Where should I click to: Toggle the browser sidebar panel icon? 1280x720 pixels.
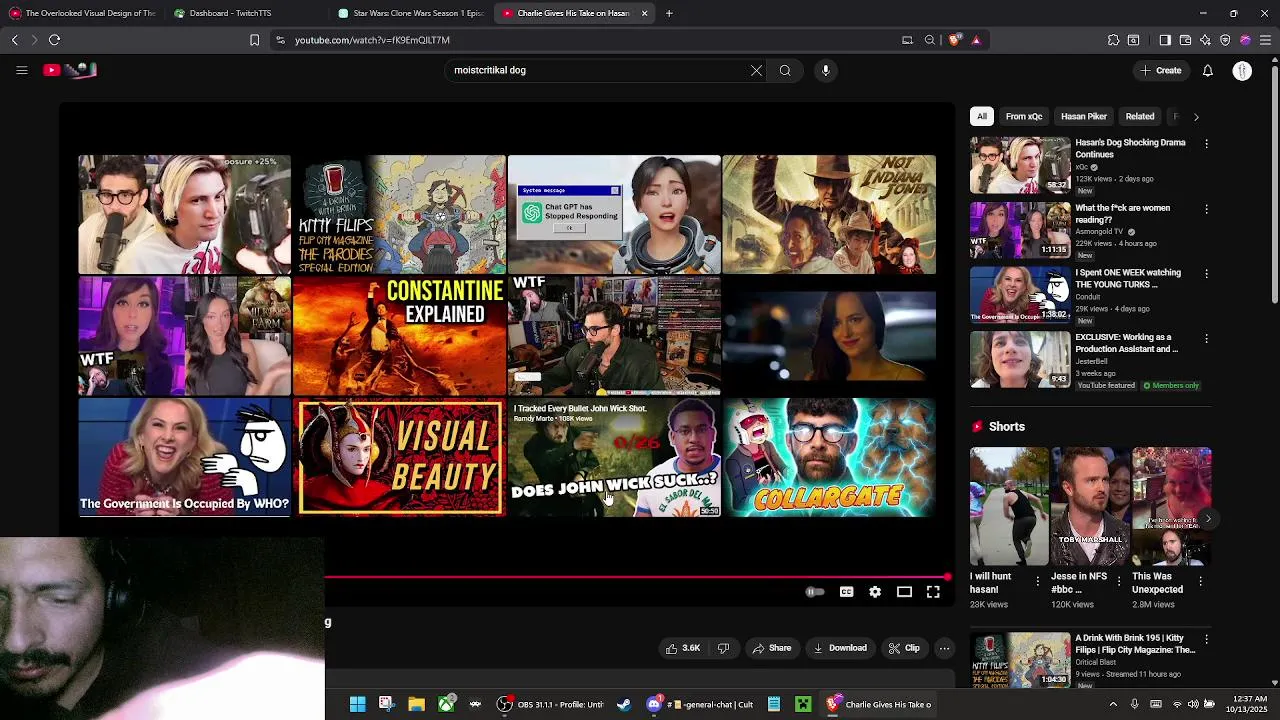coord(1165,40)
